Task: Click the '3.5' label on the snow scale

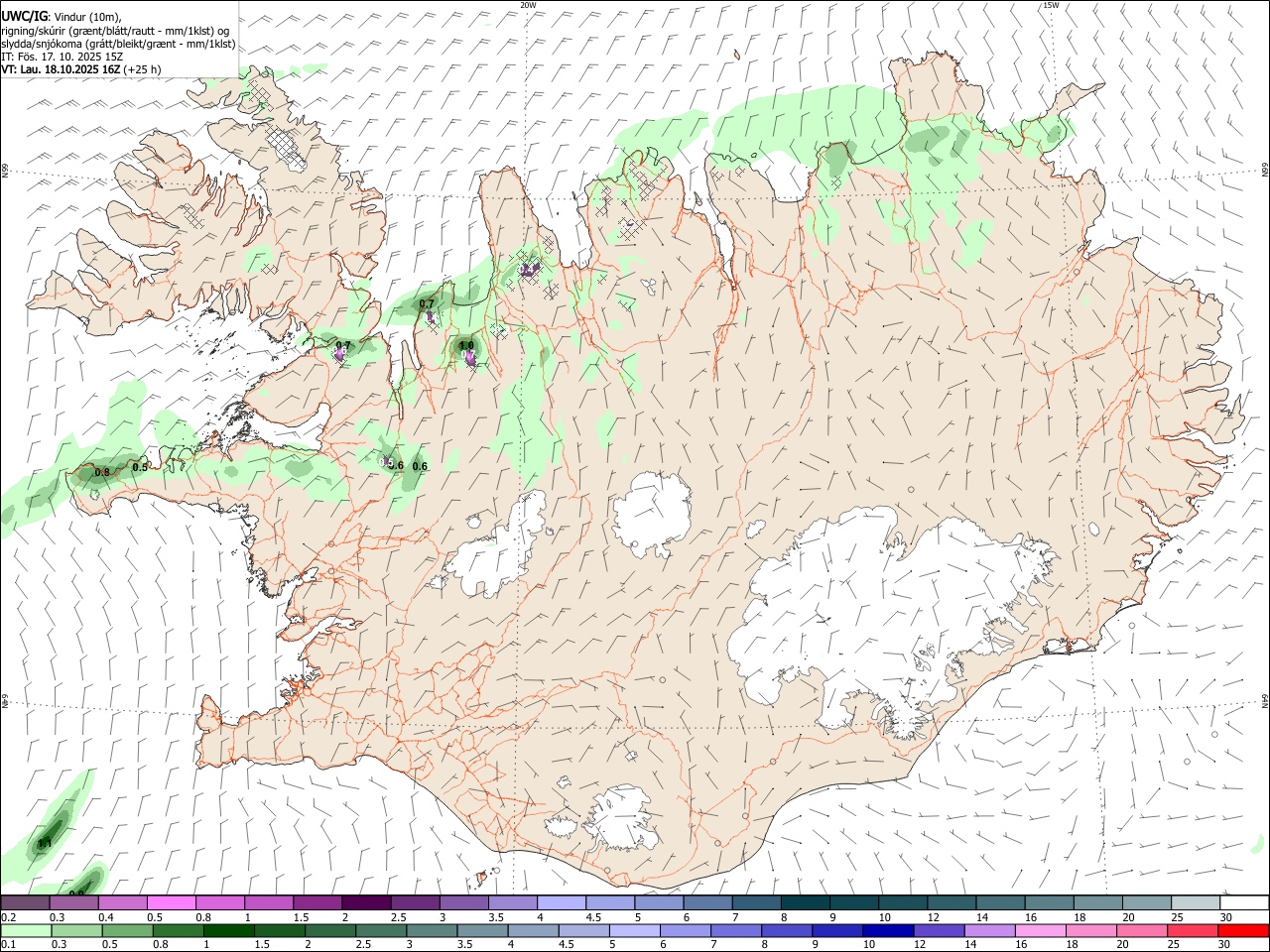Action: 496,917
